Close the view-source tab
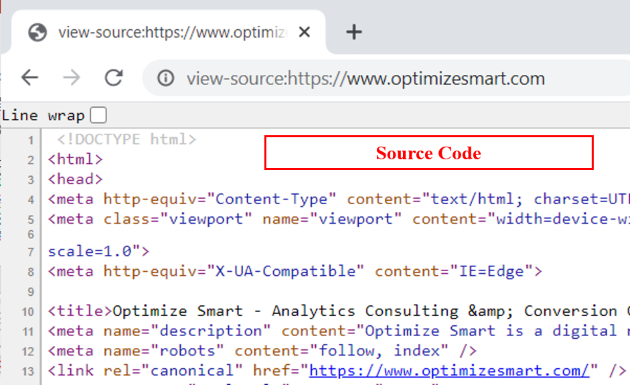 (x=305, y=32)
